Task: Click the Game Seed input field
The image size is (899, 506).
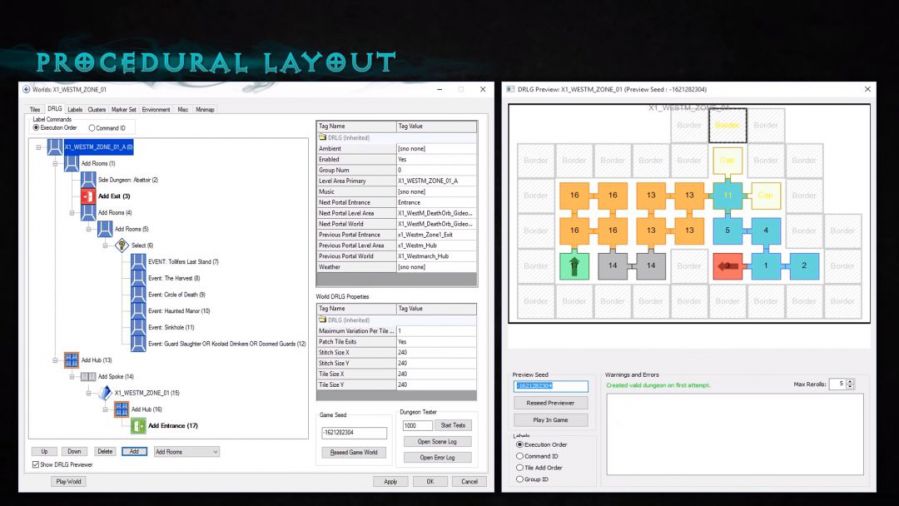Action: 354,433
